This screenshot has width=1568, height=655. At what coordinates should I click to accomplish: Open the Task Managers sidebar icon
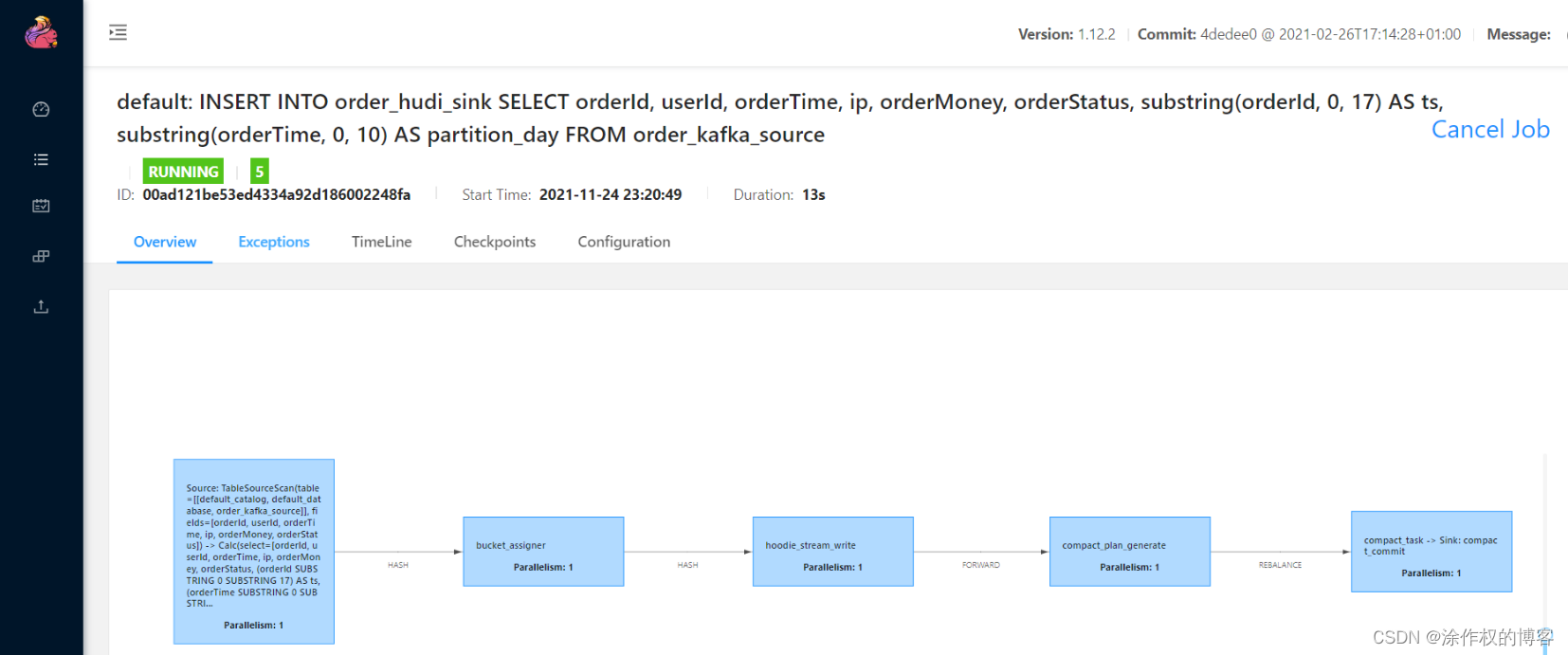[41, 206]
